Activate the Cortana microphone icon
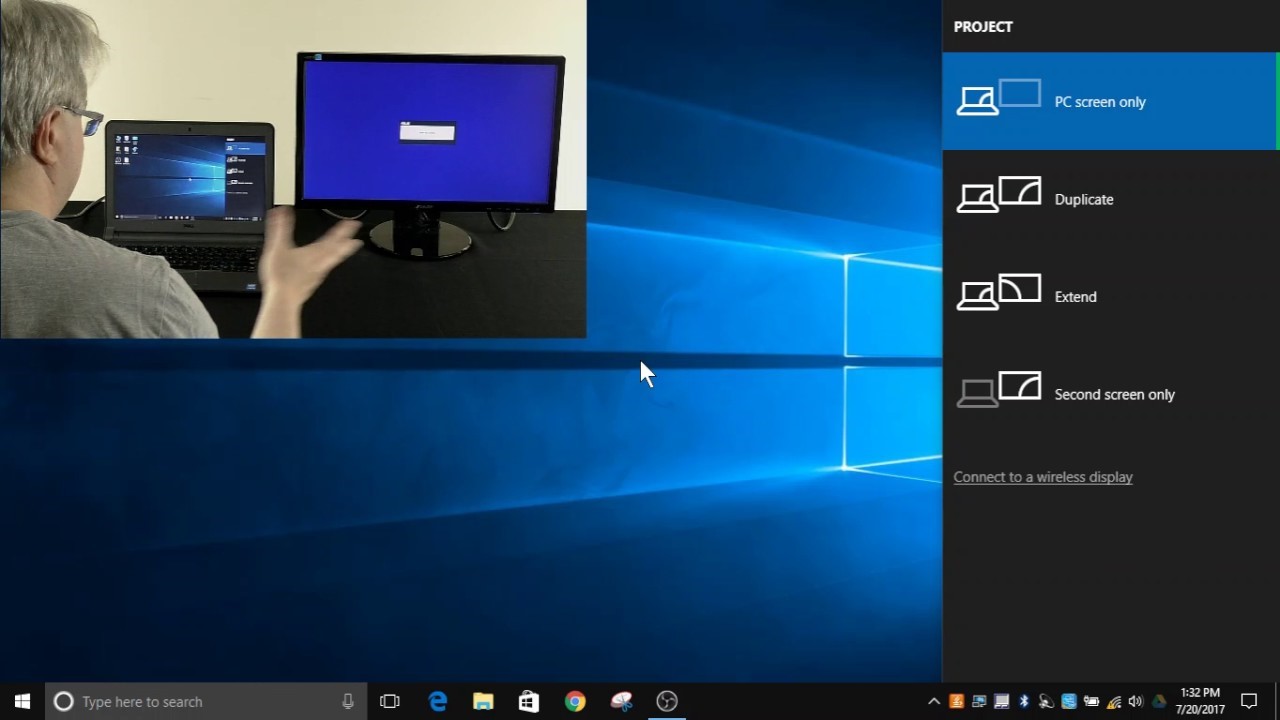The width and height of the screenshot is (1280, 720). (348, 701)
